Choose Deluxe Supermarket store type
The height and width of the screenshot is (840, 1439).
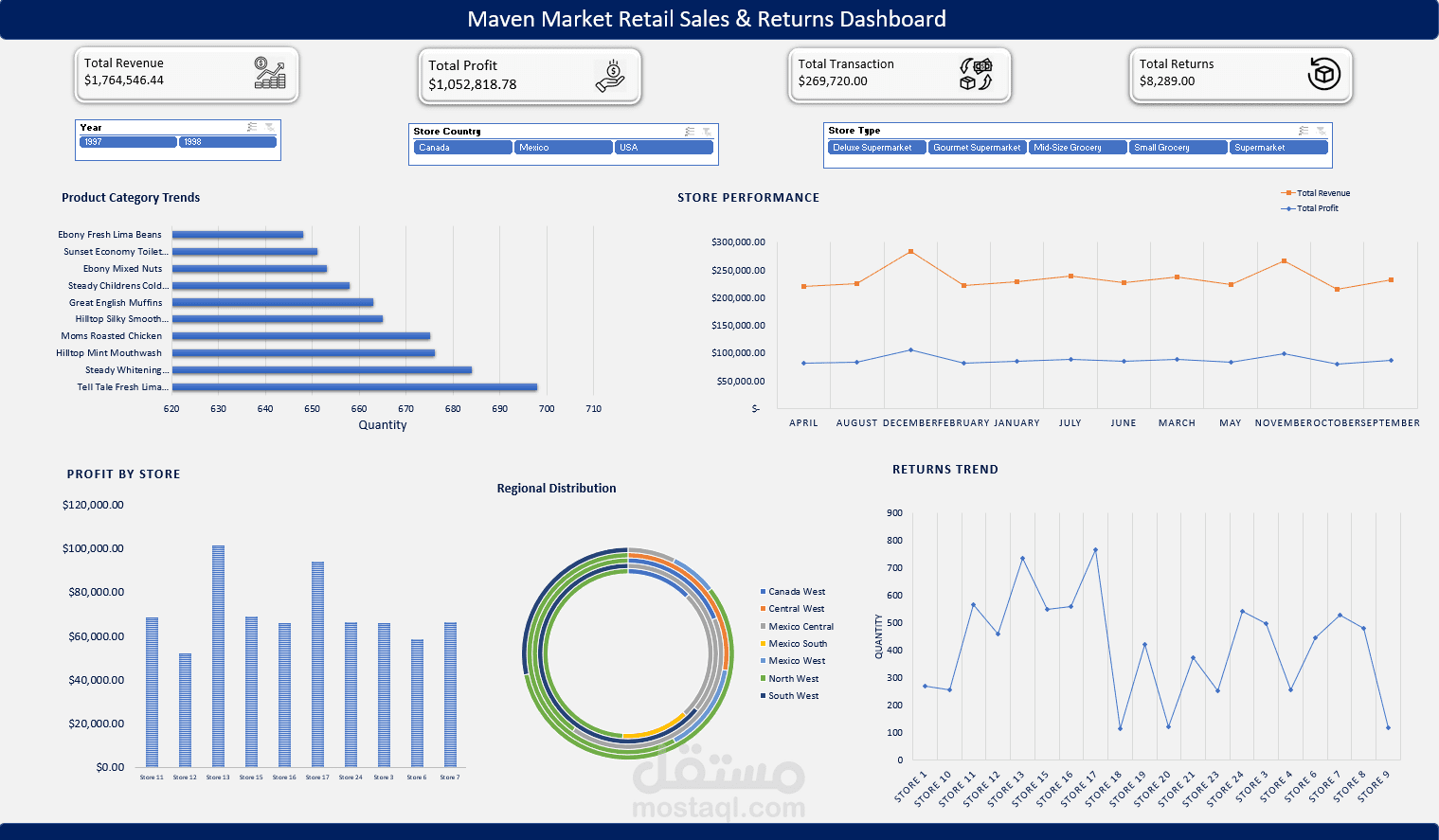pyautogui.click(x=877, y=148)
